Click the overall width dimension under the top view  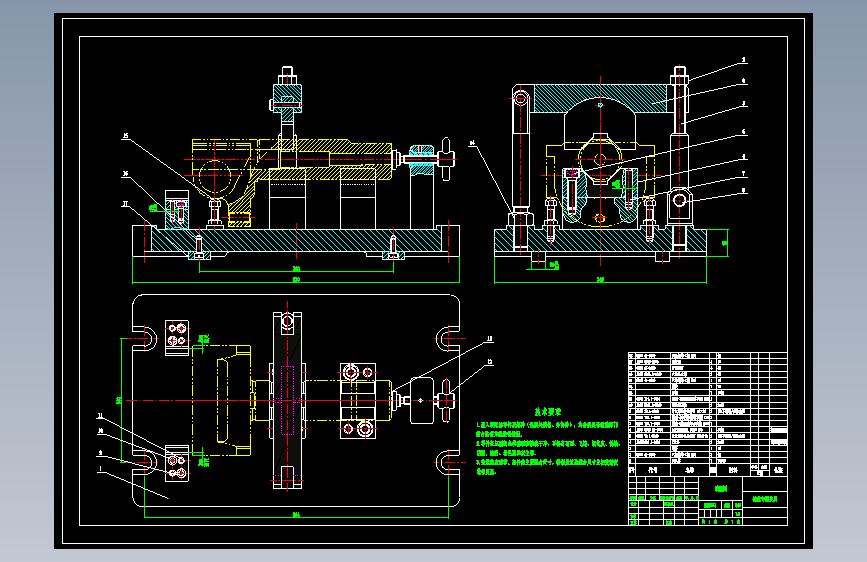tap(296, 516)
